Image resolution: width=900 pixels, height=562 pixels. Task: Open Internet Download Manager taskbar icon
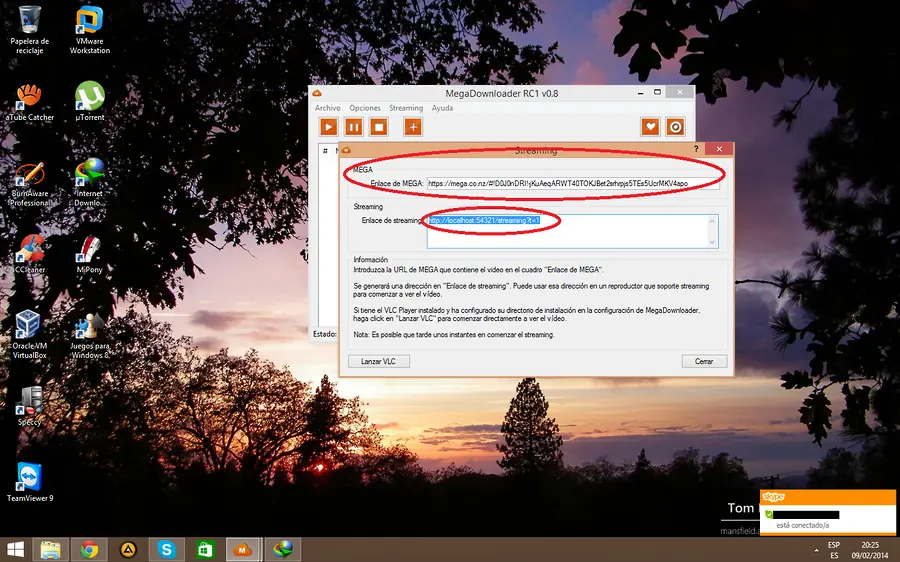pos(282,550)
